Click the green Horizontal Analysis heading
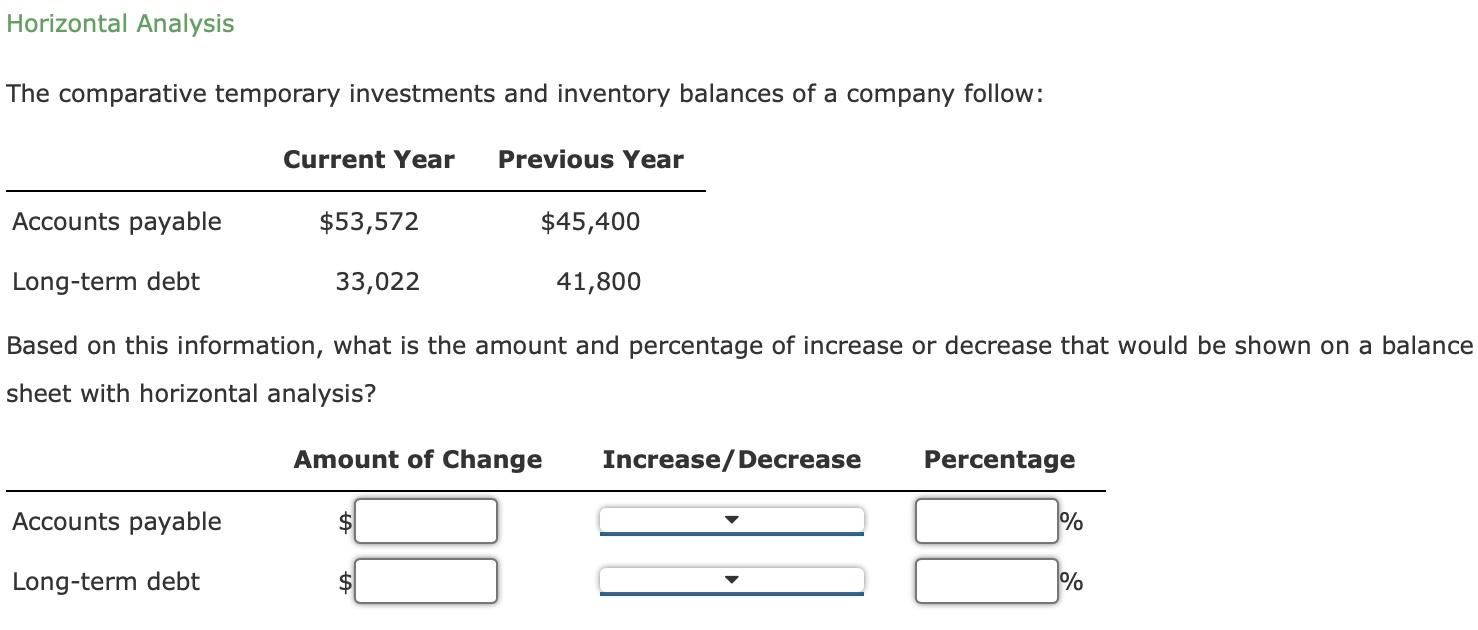Viewport: 1478px width, 630px height. (120, 23)
